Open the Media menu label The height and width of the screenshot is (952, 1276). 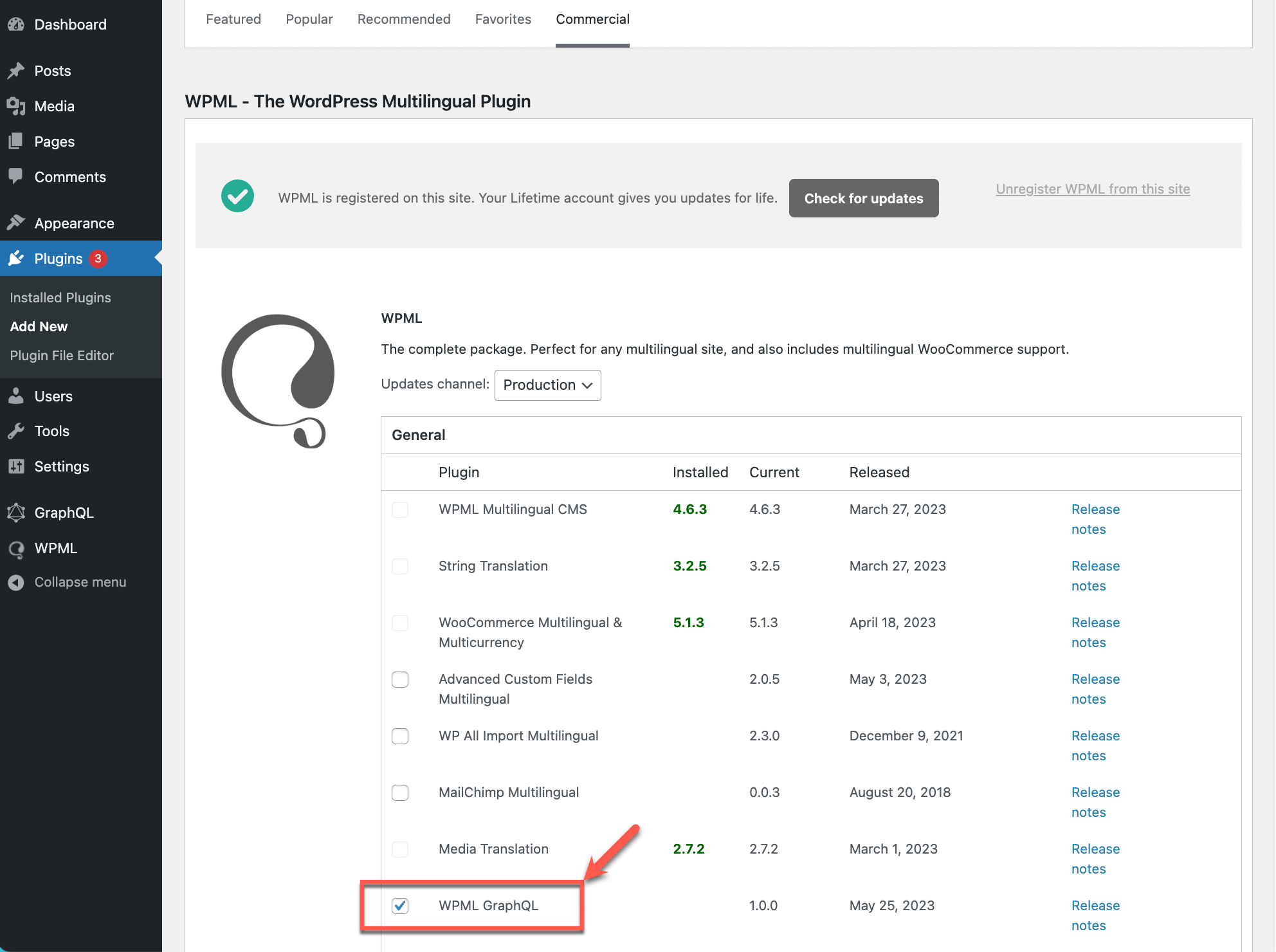(55, 106)
